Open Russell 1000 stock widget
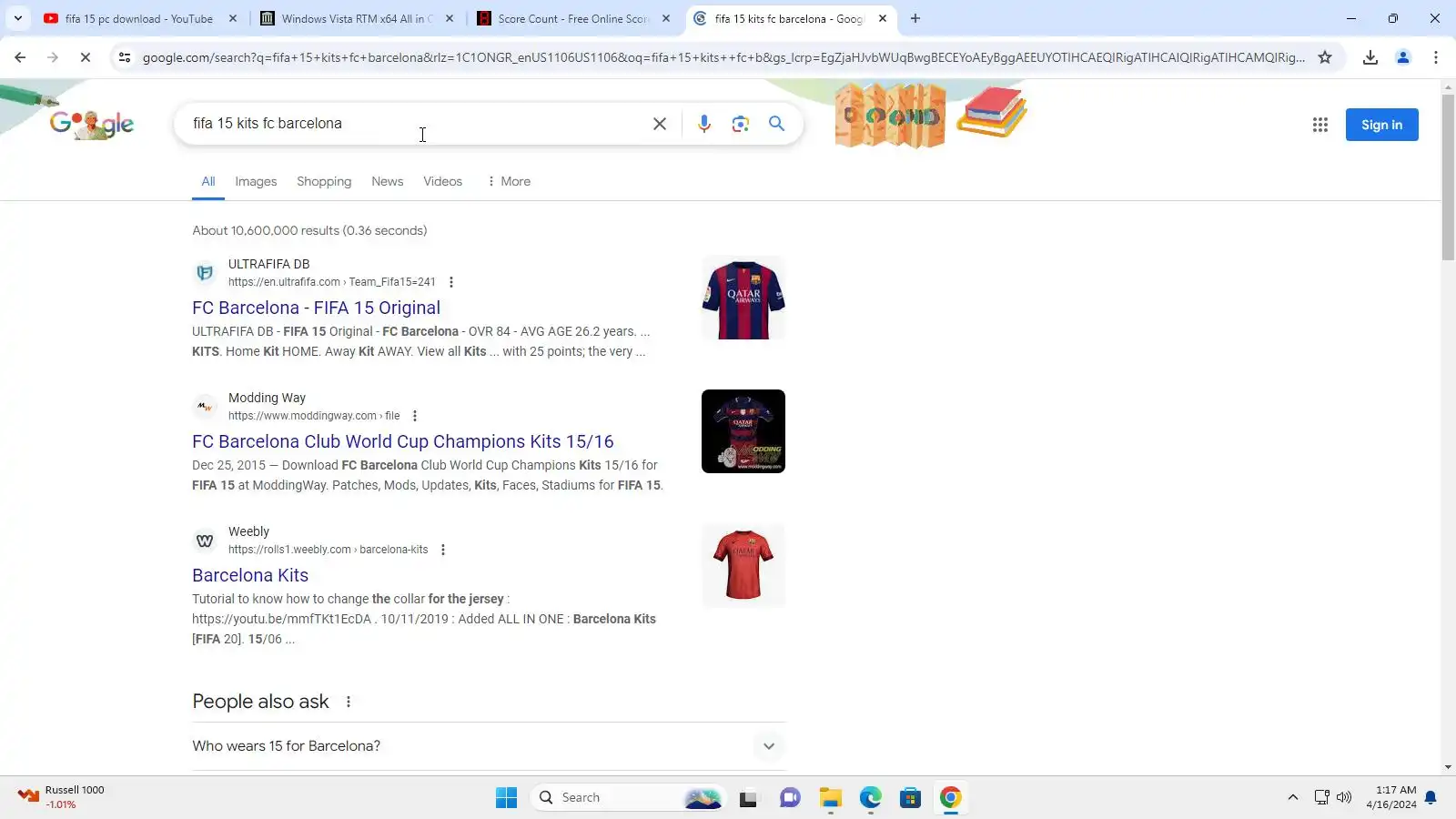This screenshot has width=1456, height=819. pyautogui.click(x=62, y=797)
